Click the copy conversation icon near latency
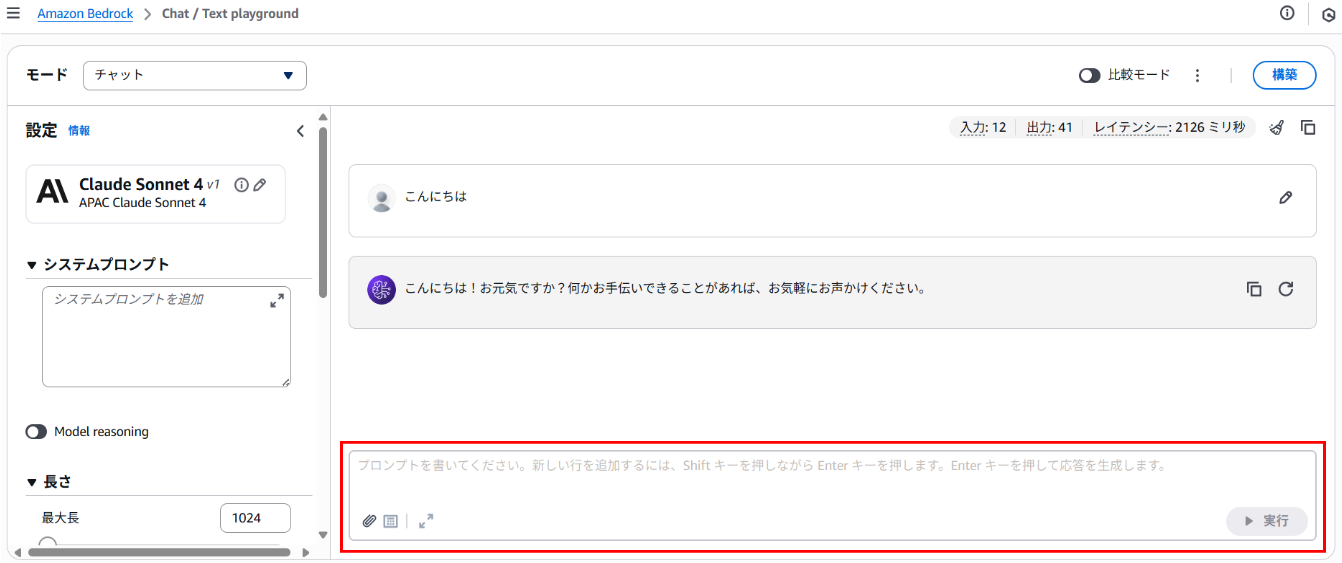 click(x=1308, y=127)
